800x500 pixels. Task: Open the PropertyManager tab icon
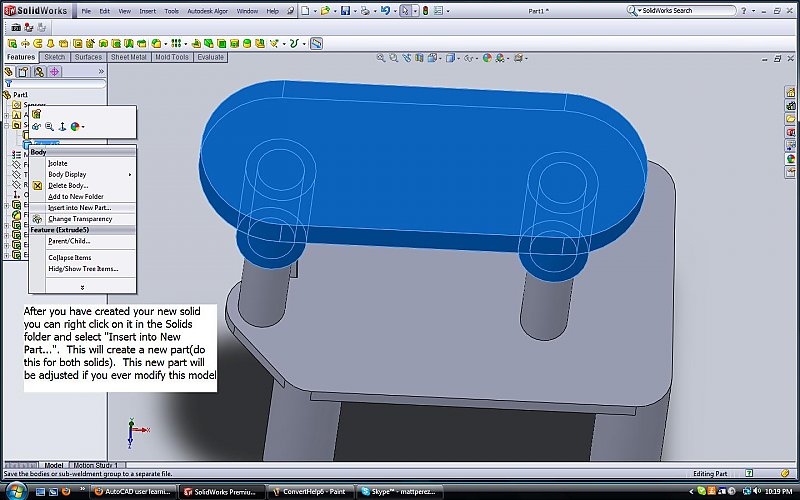(25, 72)
